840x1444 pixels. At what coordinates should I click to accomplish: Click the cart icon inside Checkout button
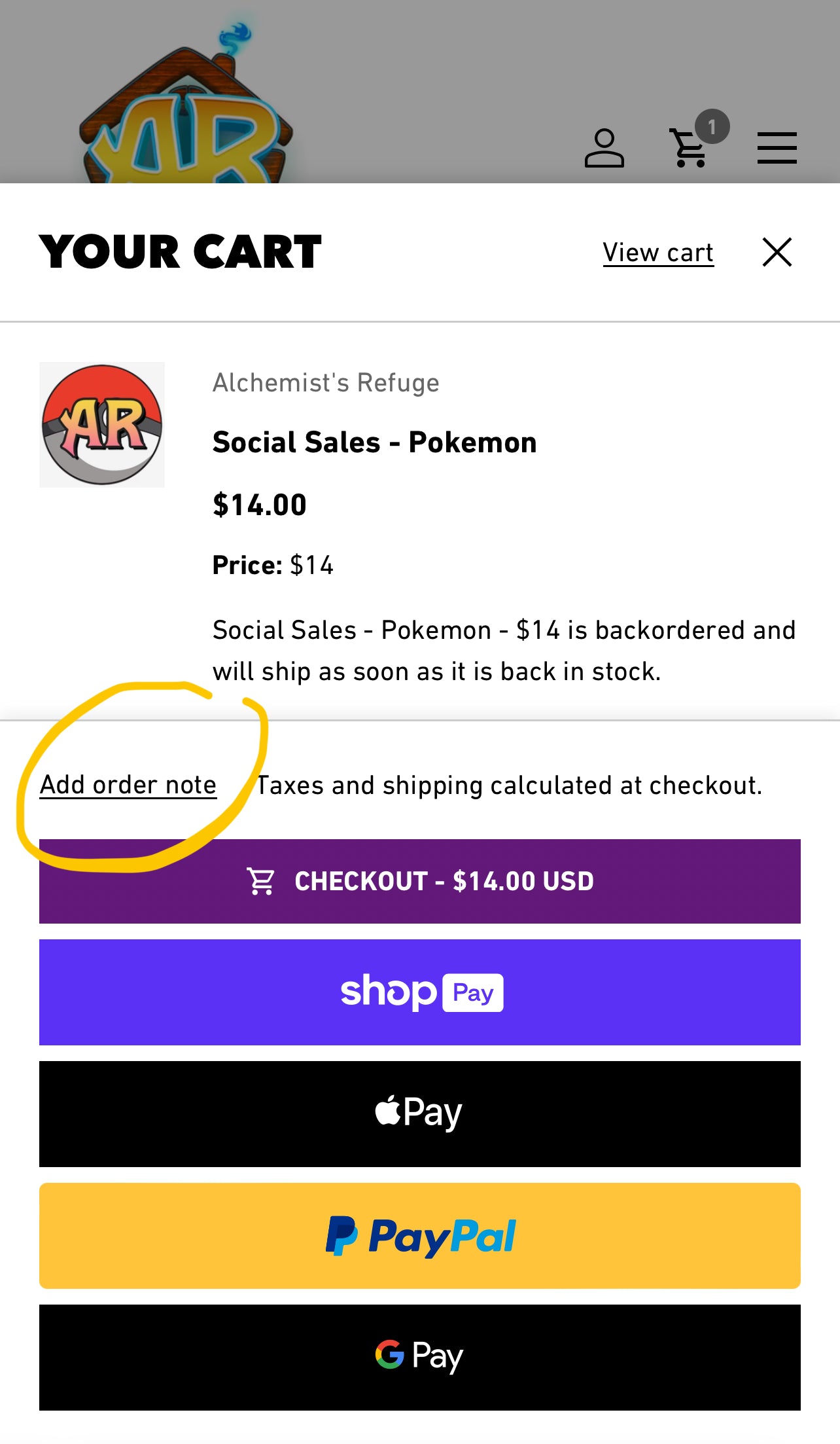pos(260,881)
